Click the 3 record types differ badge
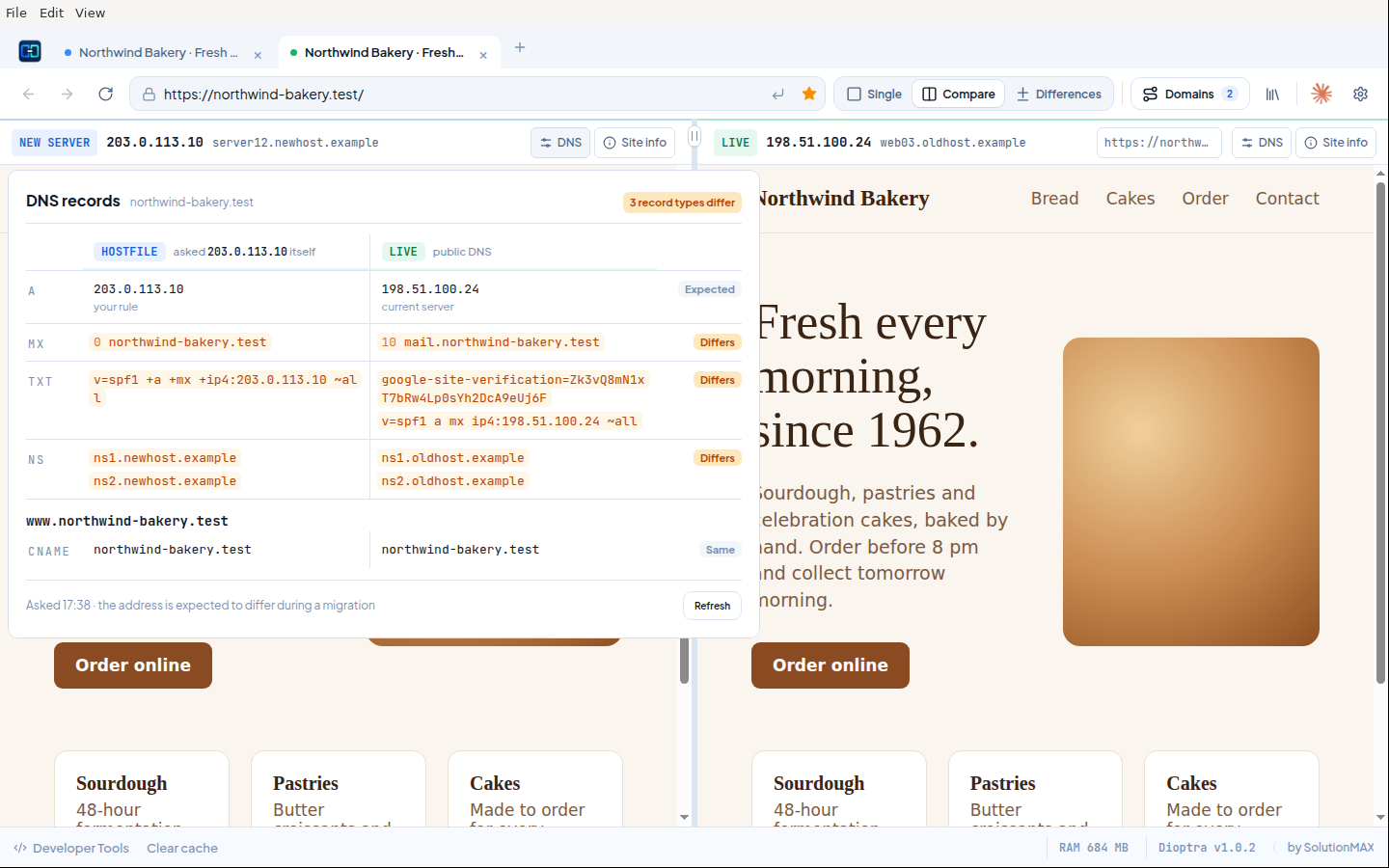 pos(682,203)
